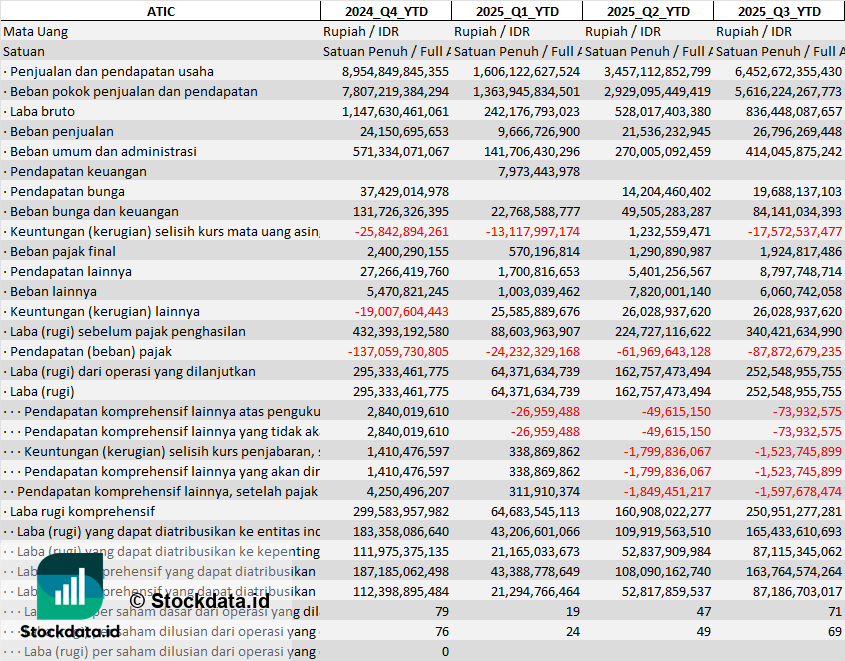The height and width of the screenshot is (661, 845).
Task: Click the 2025_Q2_YTD column header
Action: [647, 11]
